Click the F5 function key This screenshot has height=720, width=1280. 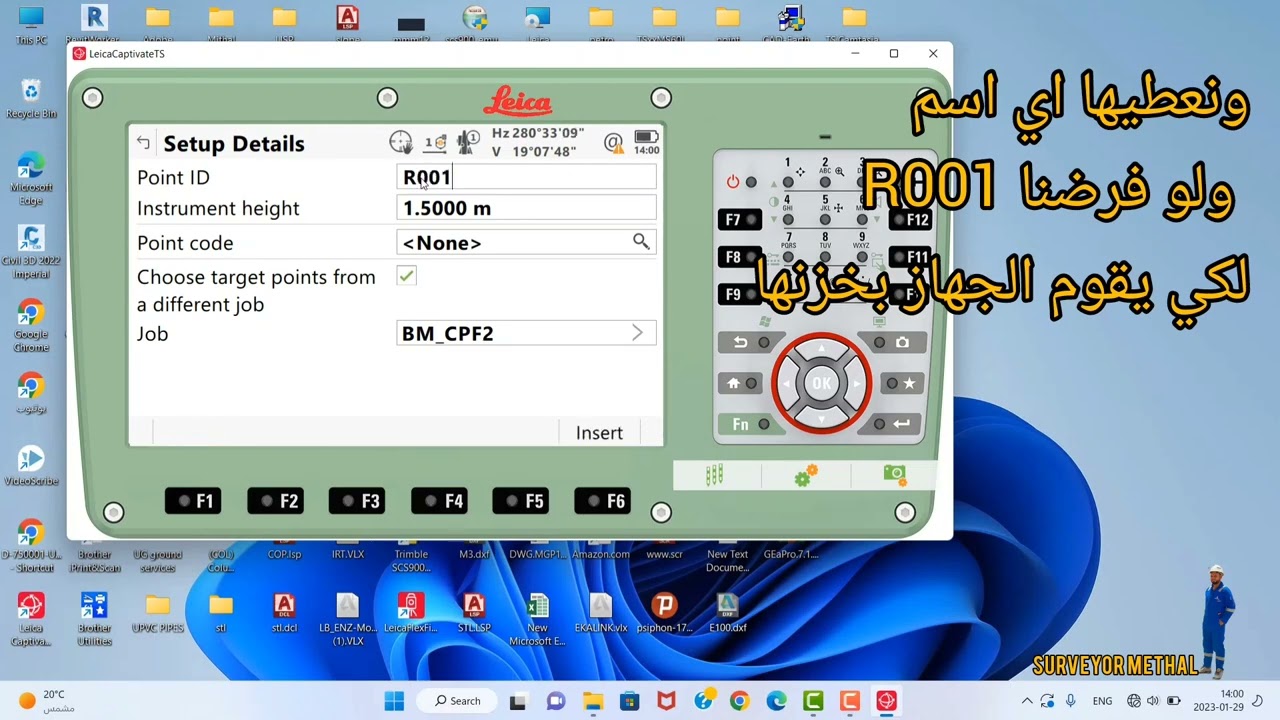coord(521,501)
